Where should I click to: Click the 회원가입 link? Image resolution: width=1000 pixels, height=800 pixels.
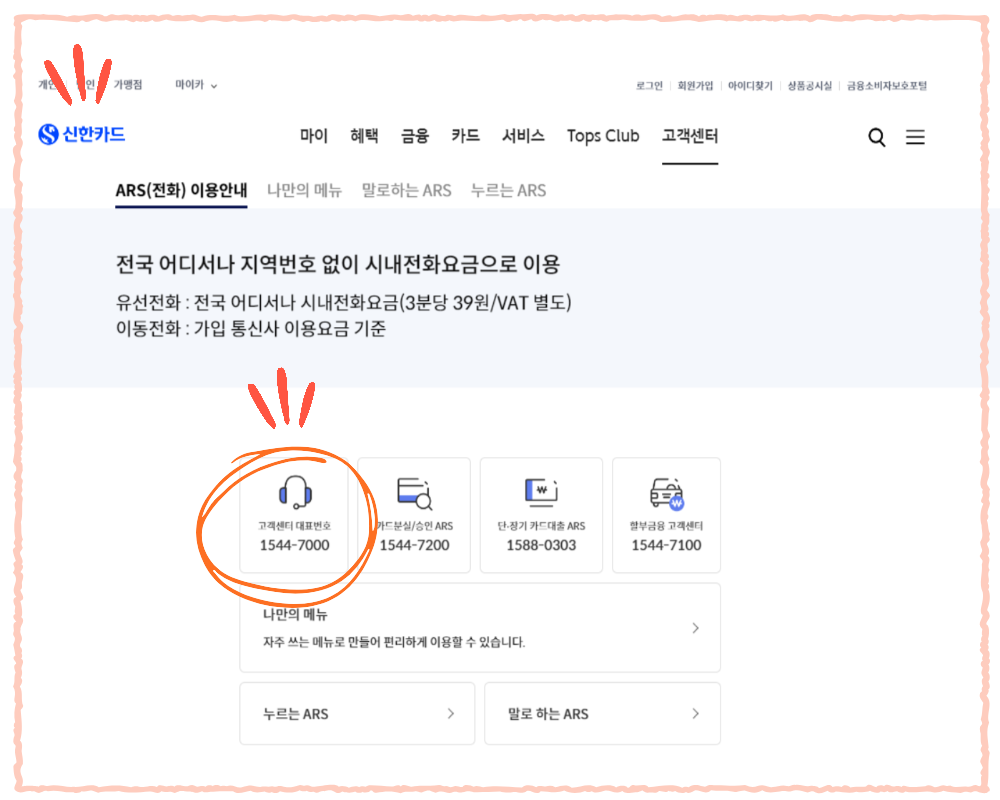click(x=695, y=85)
